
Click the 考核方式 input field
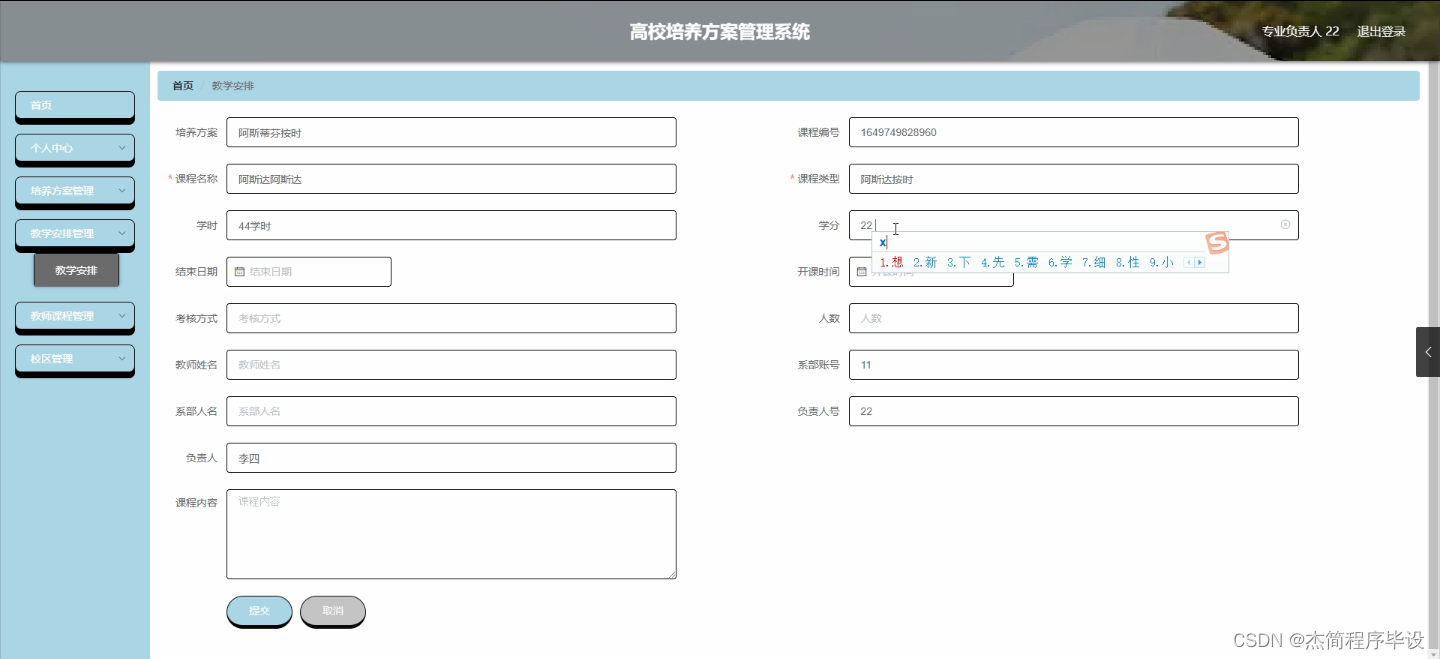tap(451, 317)
